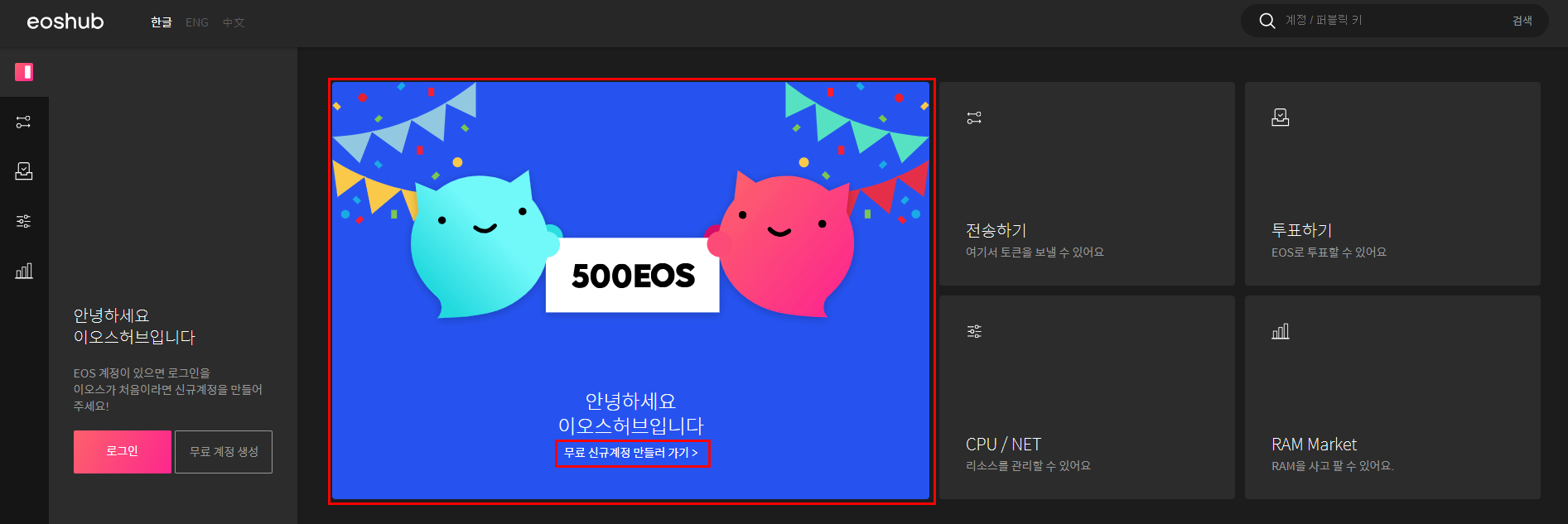Open the resource sliders icon in the left sidebar
Viewport: 1568px width, 524px height.
click(24, 221)
